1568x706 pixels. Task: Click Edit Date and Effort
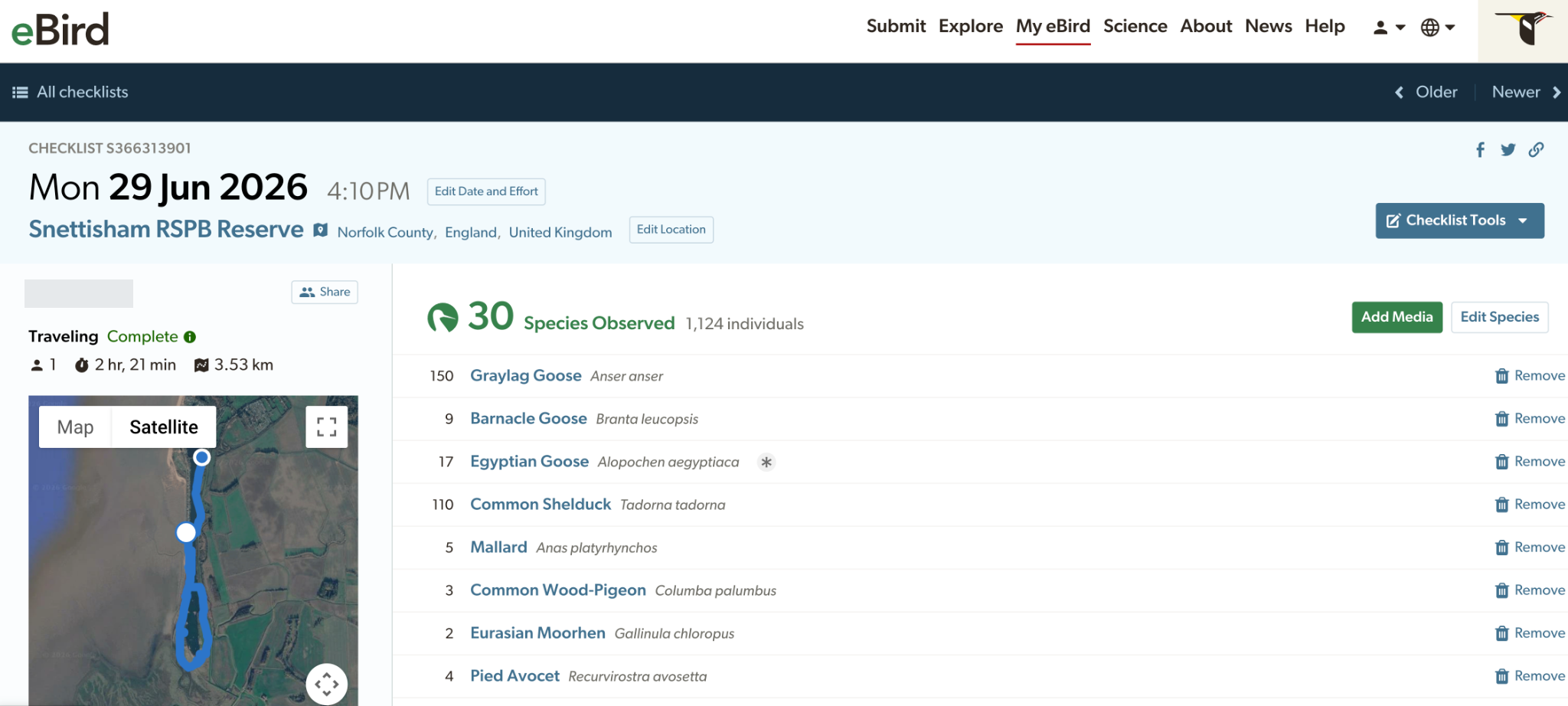[x=486, y=191]
